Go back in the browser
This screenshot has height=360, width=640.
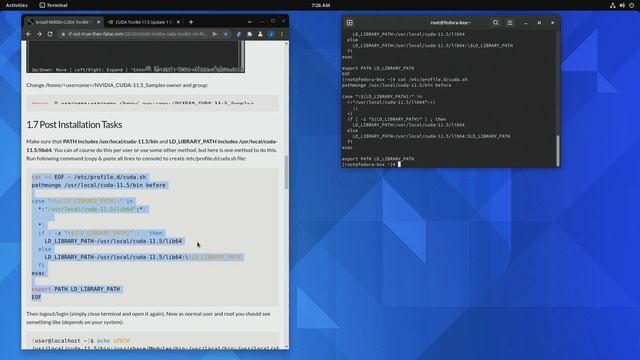coord(29,34)
